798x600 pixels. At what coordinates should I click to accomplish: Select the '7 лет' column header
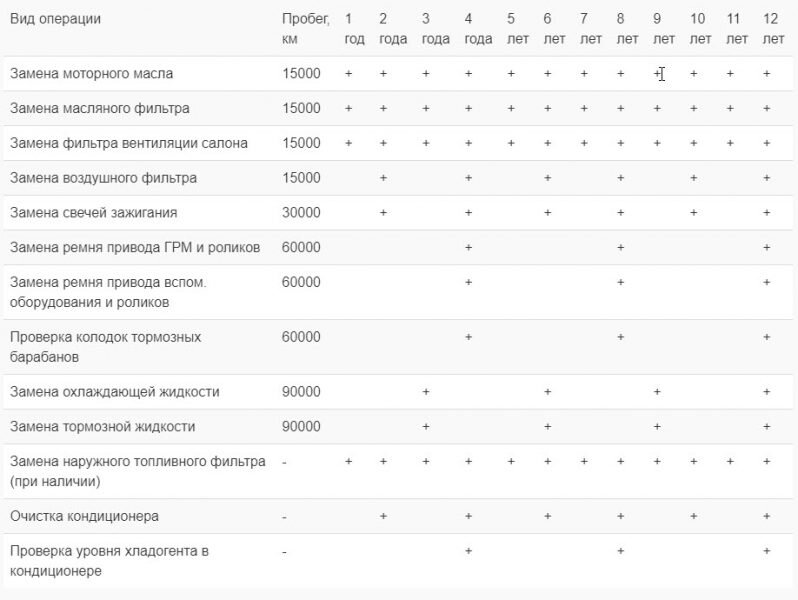[x=591, y=29]
